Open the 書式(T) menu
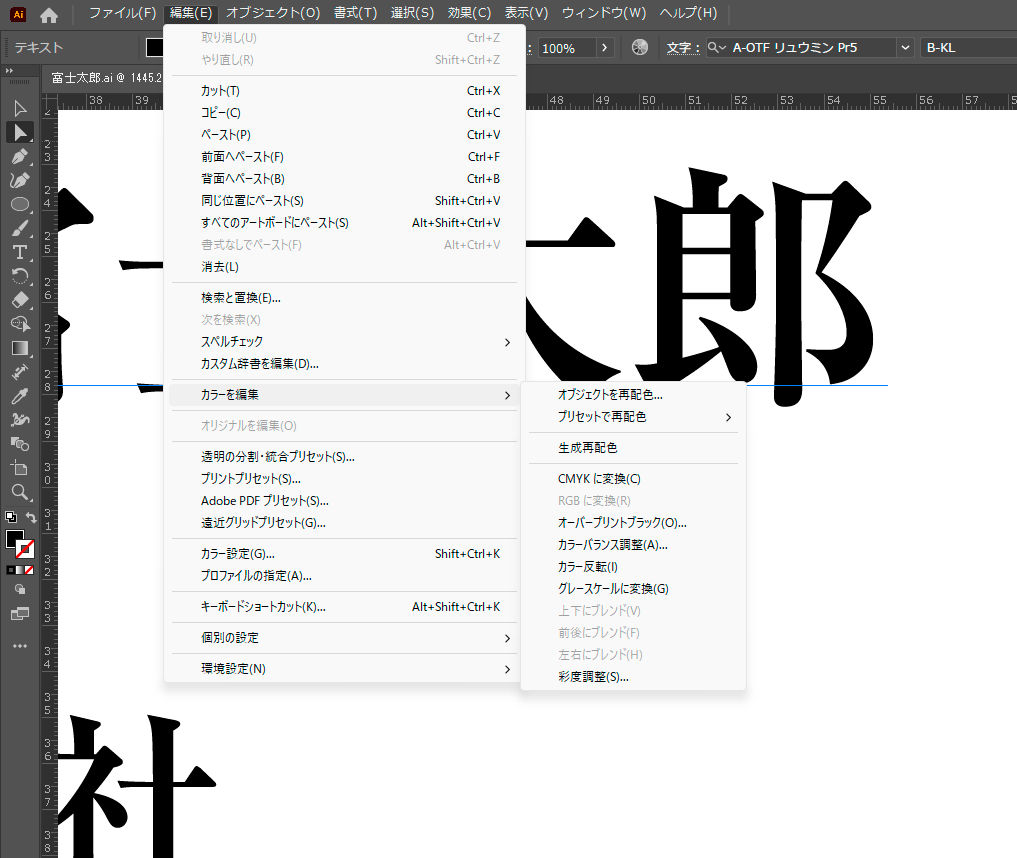The height and width of the screenshot is (858, 1017). click(x=355, y=13)
